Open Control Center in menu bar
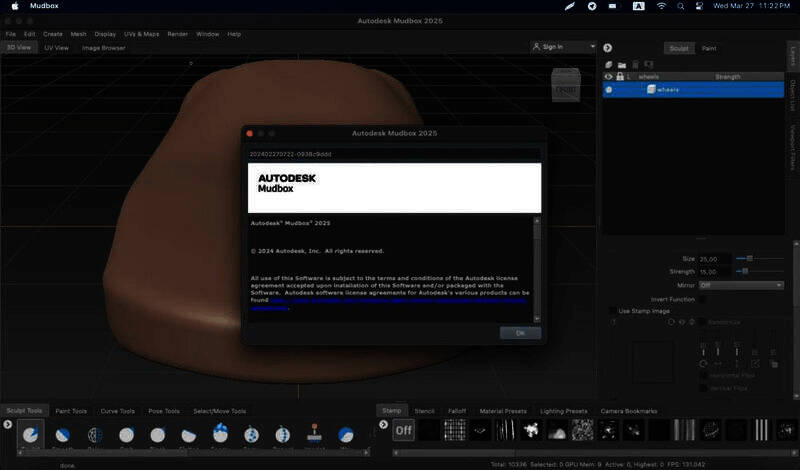The height and width of the screenshot is (470, 800). click(x=699, y=6)
